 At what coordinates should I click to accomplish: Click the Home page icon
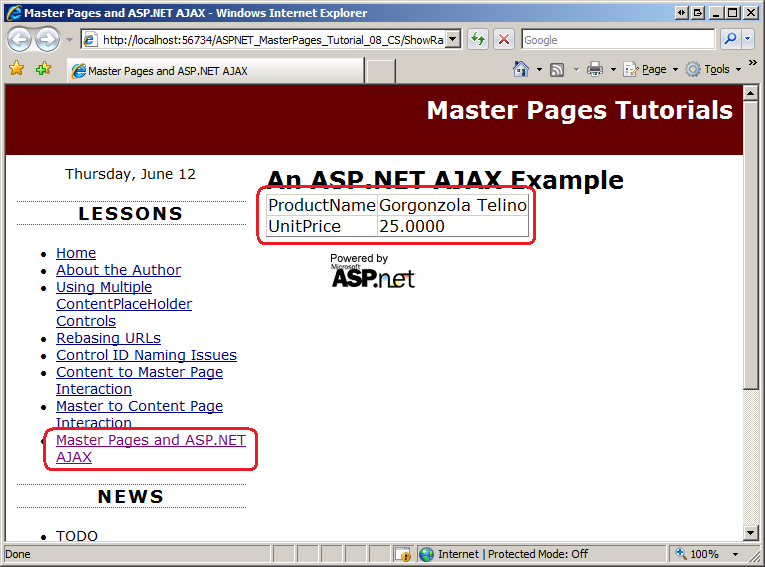pos(521,69)
